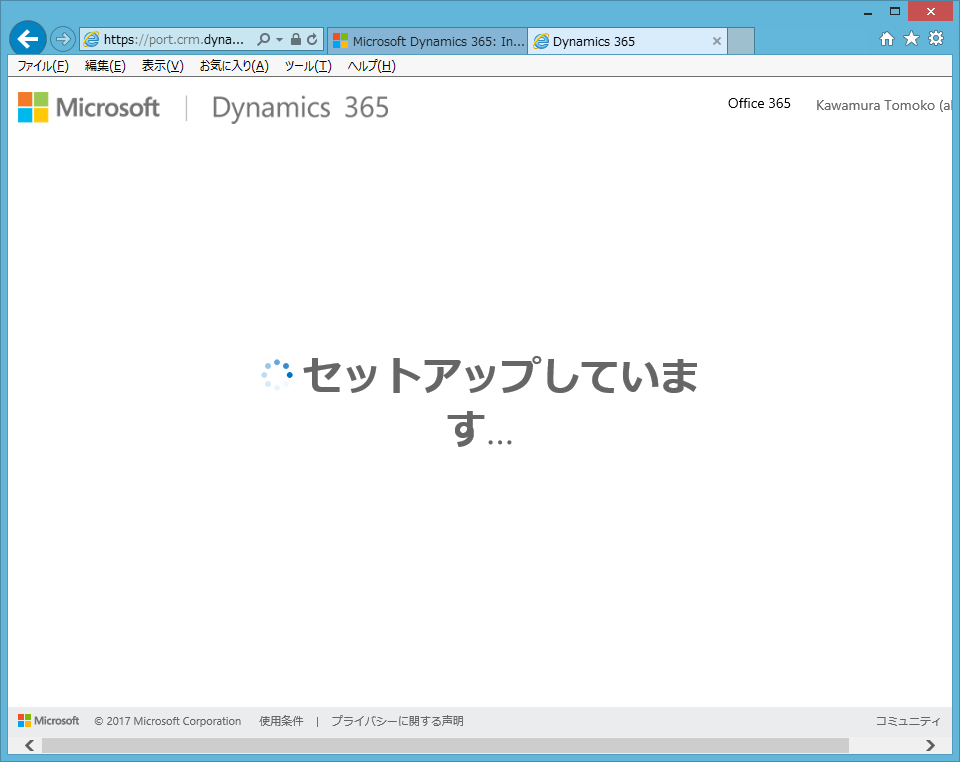The image size is (960, 762).
Task: Click the small Microsoft logo in footer
Action: (x=48, y=721)
